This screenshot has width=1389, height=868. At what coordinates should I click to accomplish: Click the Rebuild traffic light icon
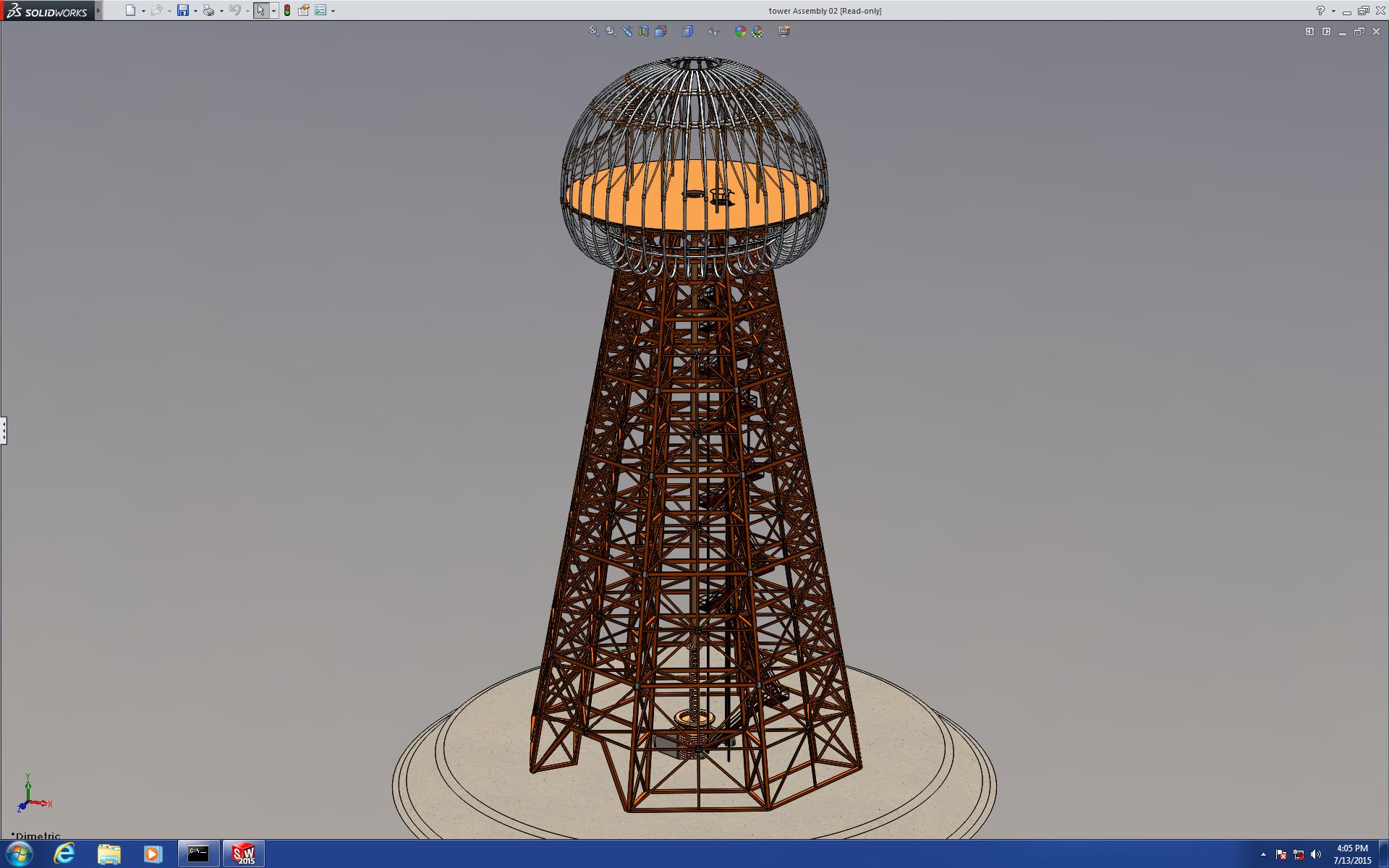(x=287, y=10)
